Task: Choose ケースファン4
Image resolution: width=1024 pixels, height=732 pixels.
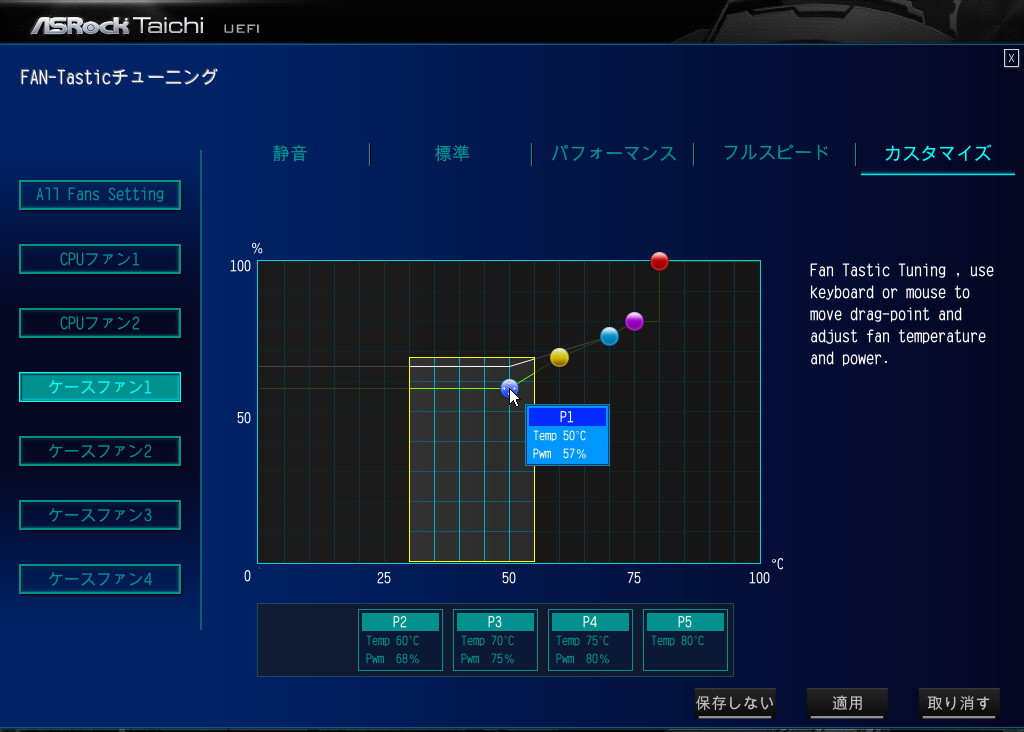Action: pos(100,579)
